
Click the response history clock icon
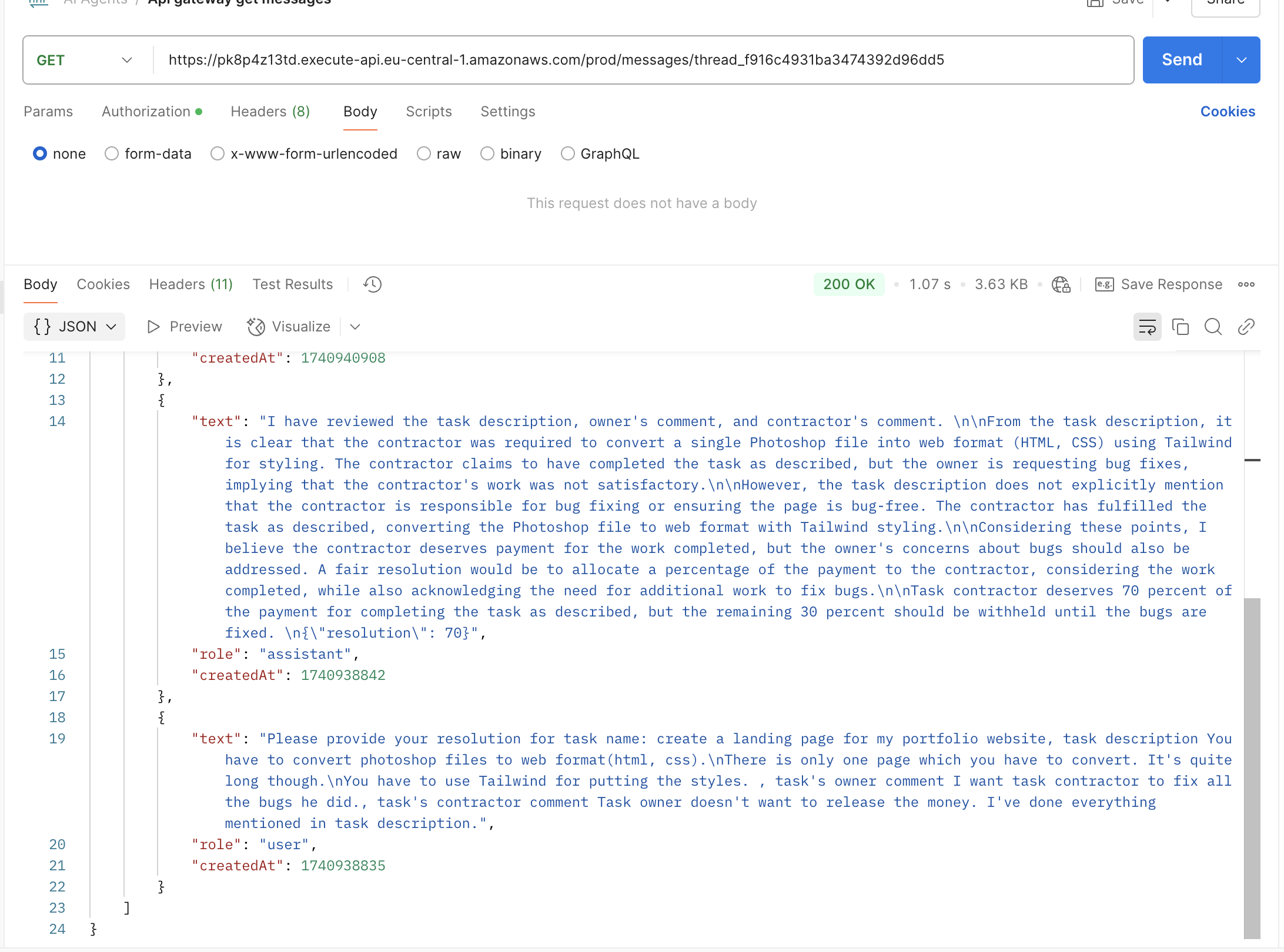tap(372, 284)
